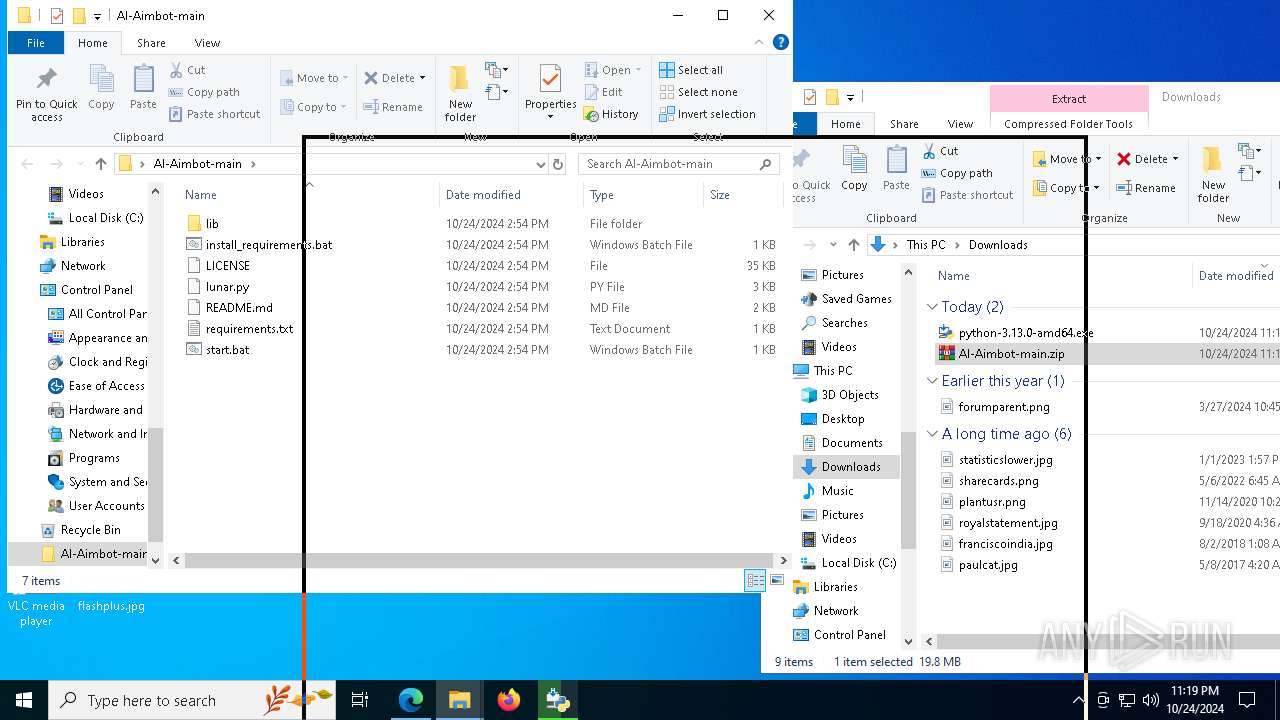Expand the address bar history in AI-Aimbot-main
Screen dimensions: 1280x720
pyautogui.click(x=541, y=164)
